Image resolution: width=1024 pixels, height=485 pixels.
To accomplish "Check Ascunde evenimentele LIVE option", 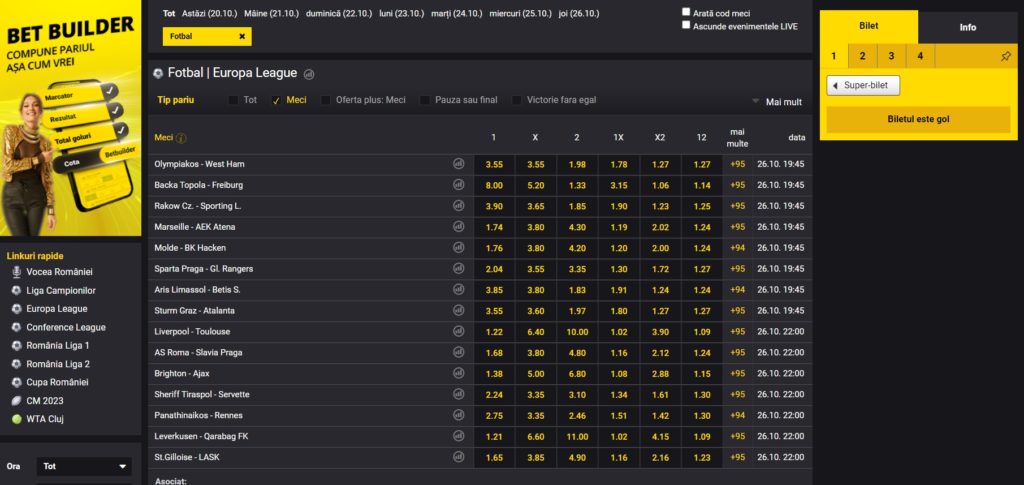I will pos(686,25).
